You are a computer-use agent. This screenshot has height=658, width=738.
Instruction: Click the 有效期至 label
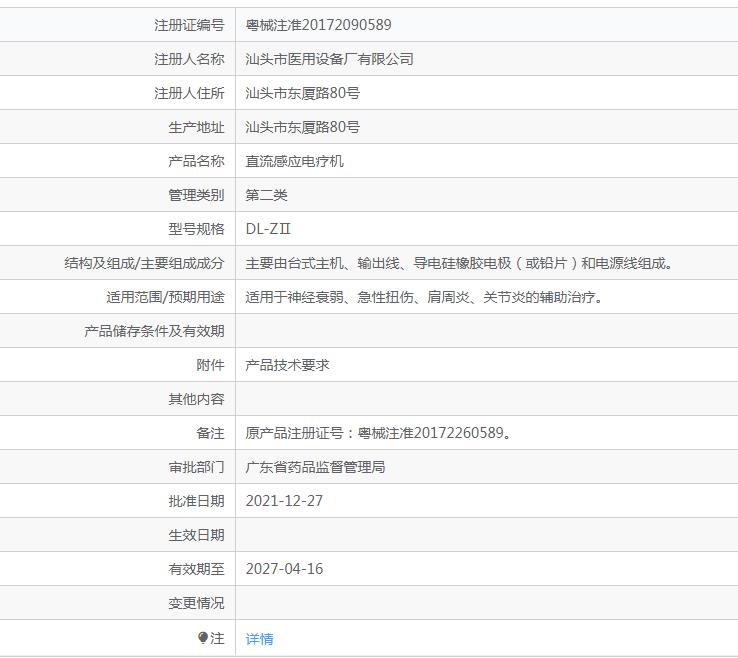click(196, 569)
